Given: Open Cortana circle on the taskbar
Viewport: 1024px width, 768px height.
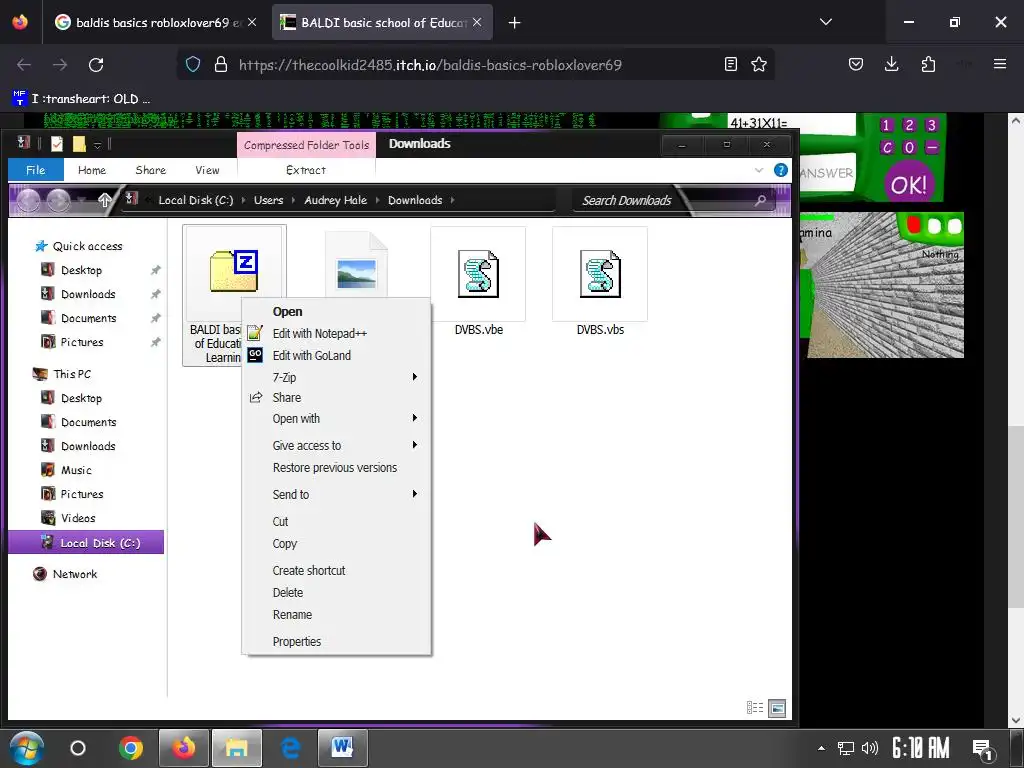Looking at the screenshot, I should tap(78, 748).
